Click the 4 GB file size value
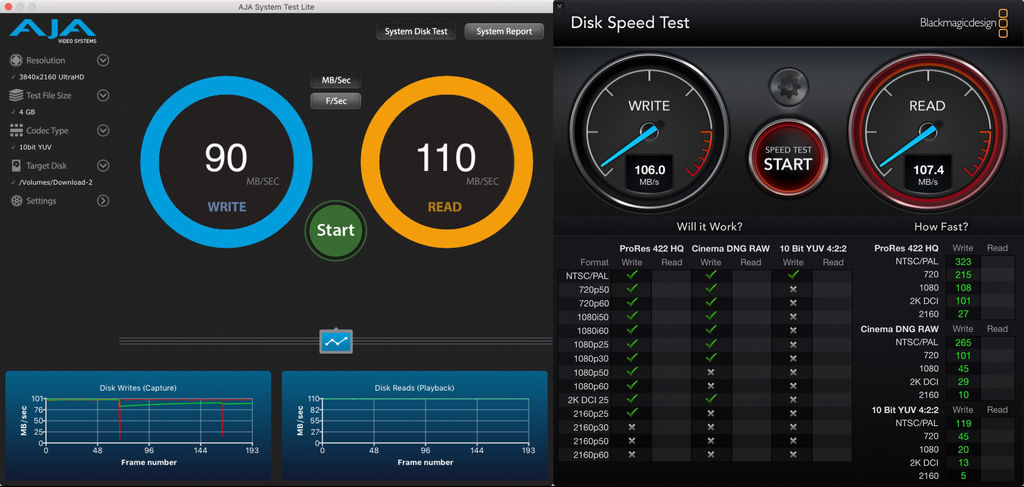1024x487 pixels. point(27,112)
